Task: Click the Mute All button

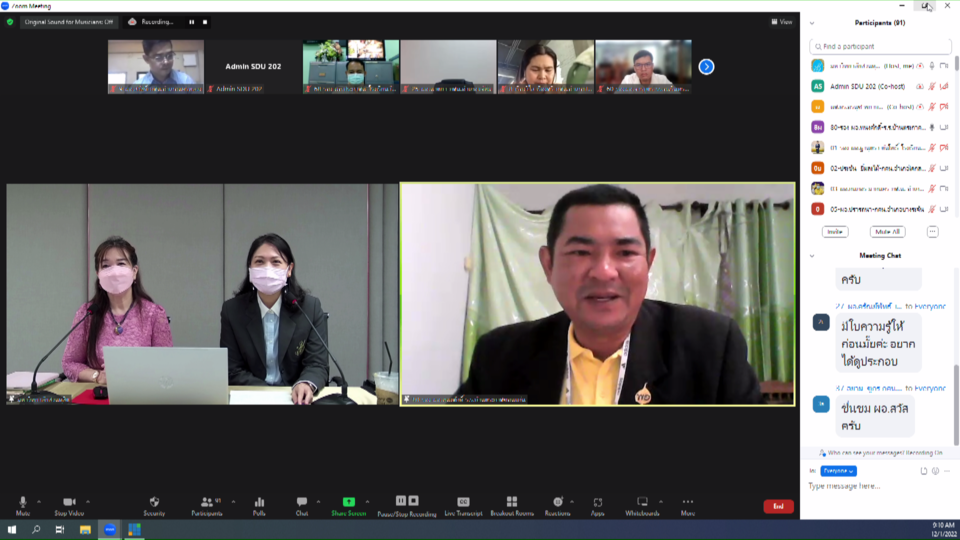Action: coord(888,232)
